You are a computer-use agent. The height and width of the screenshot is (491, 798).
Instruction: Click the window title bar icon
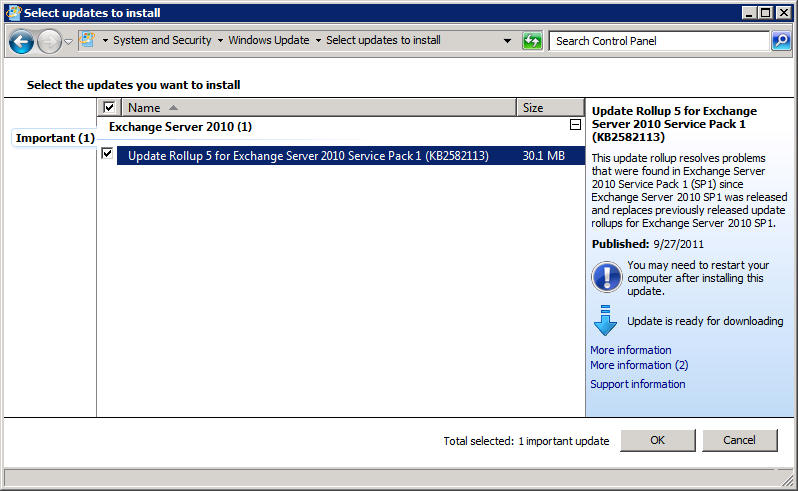13,13
